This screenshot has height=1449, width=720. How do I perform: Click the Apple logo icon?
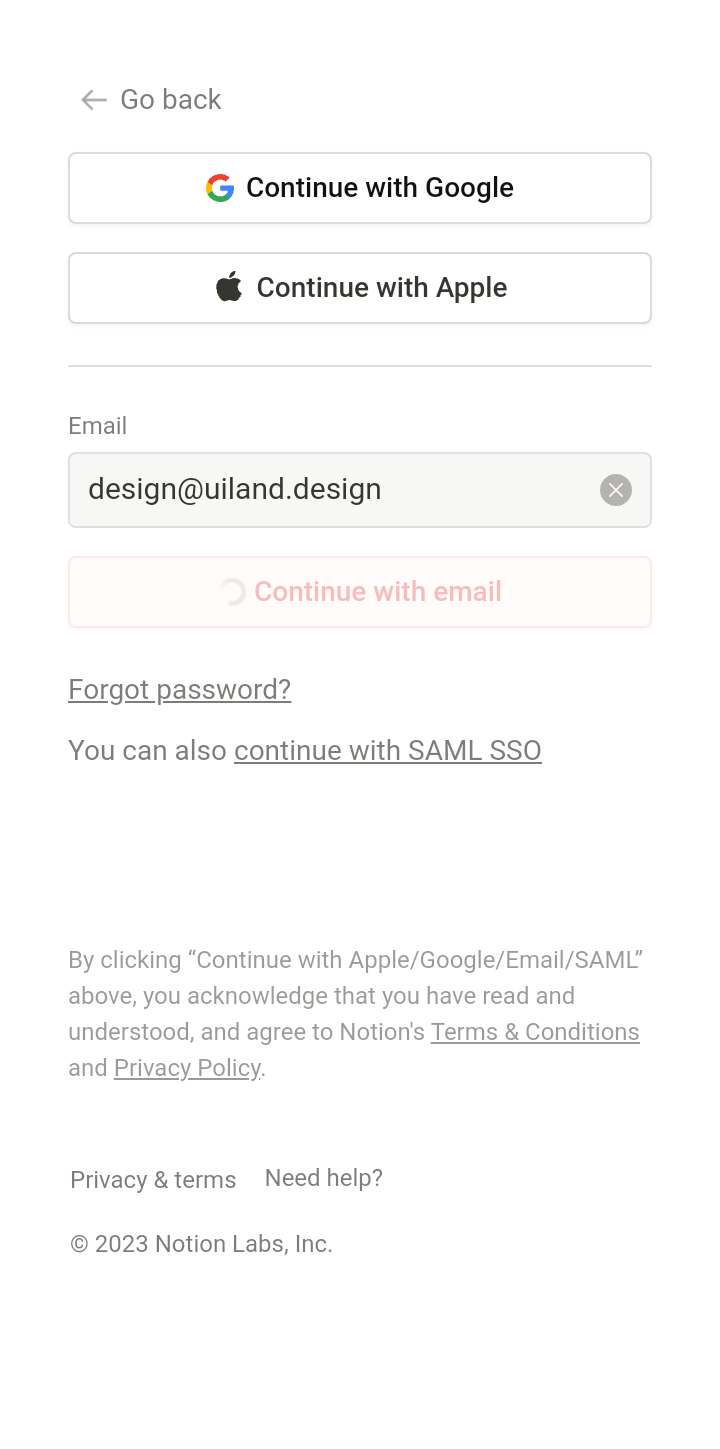[229, 287]
